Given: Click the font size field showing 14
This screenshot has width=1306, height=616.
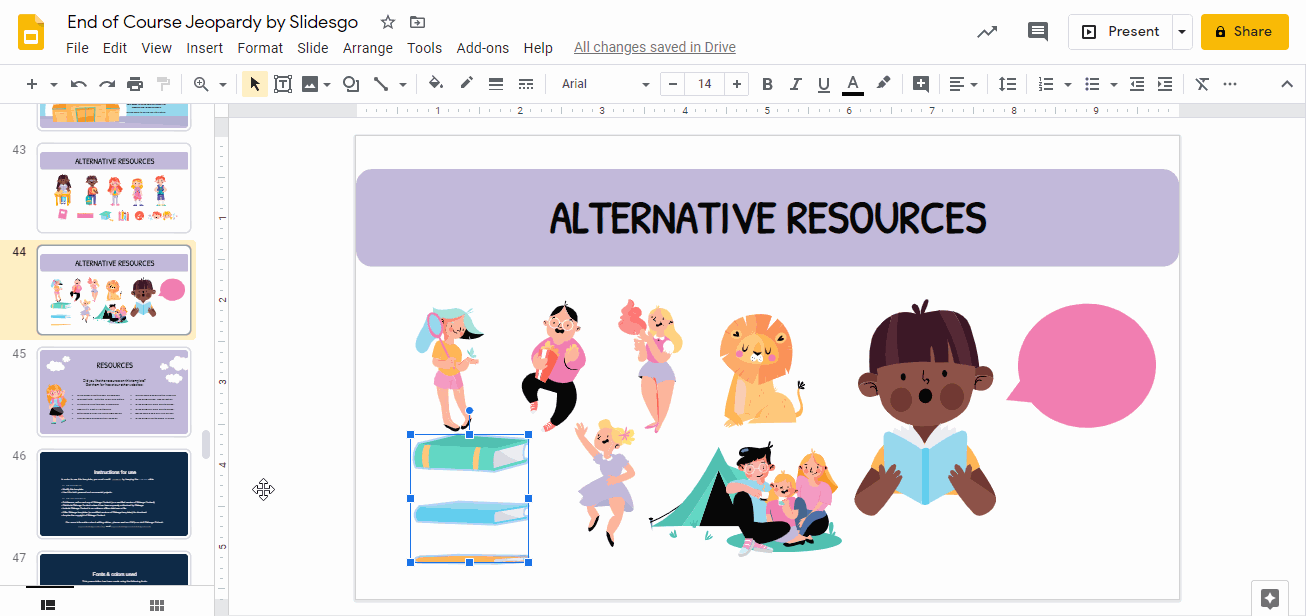Looking at the screenshot, I should [x=705, y=84].
